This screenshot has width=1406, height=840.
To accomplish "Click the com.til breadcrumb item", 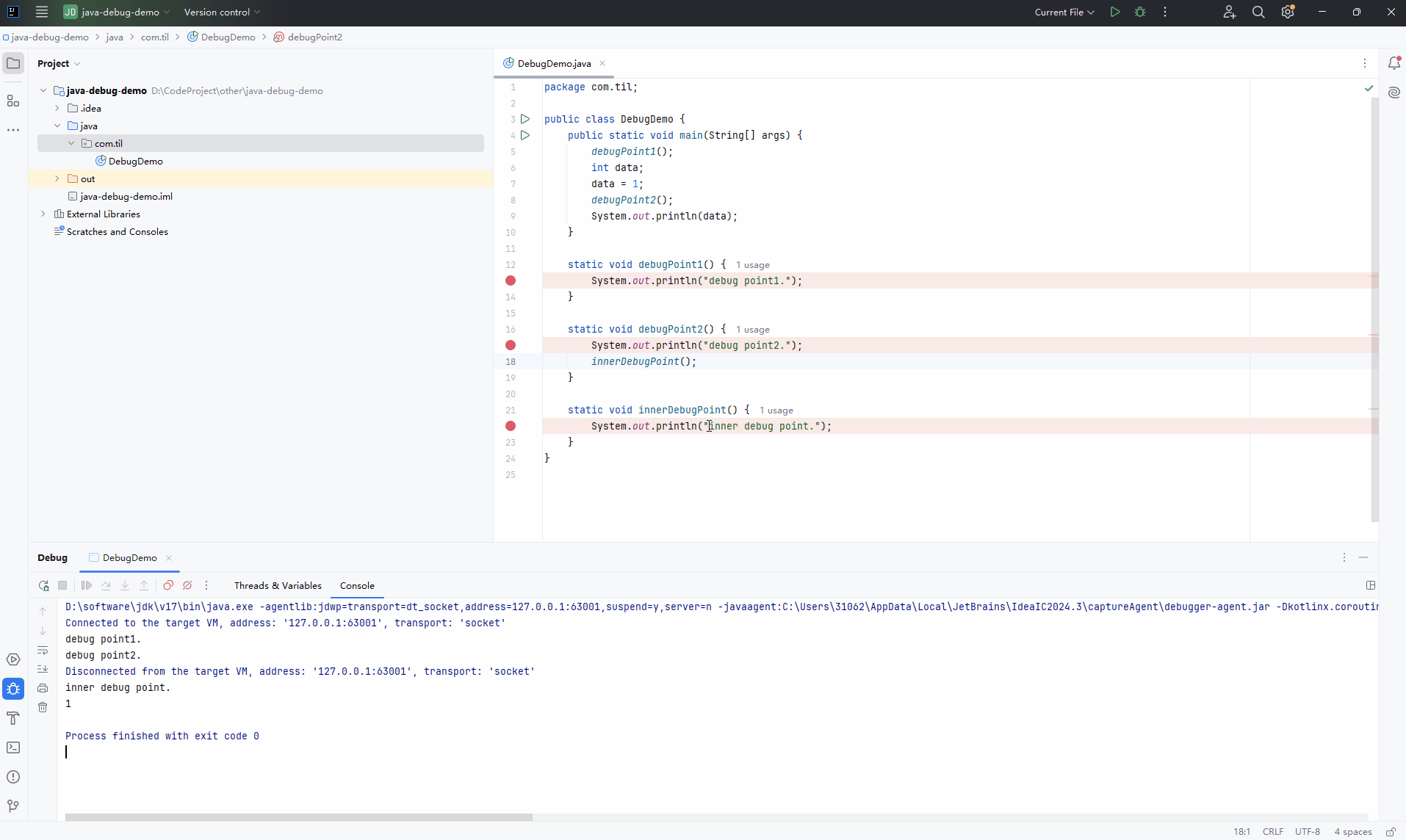I will pyautogui.click(x=155, y=37).
